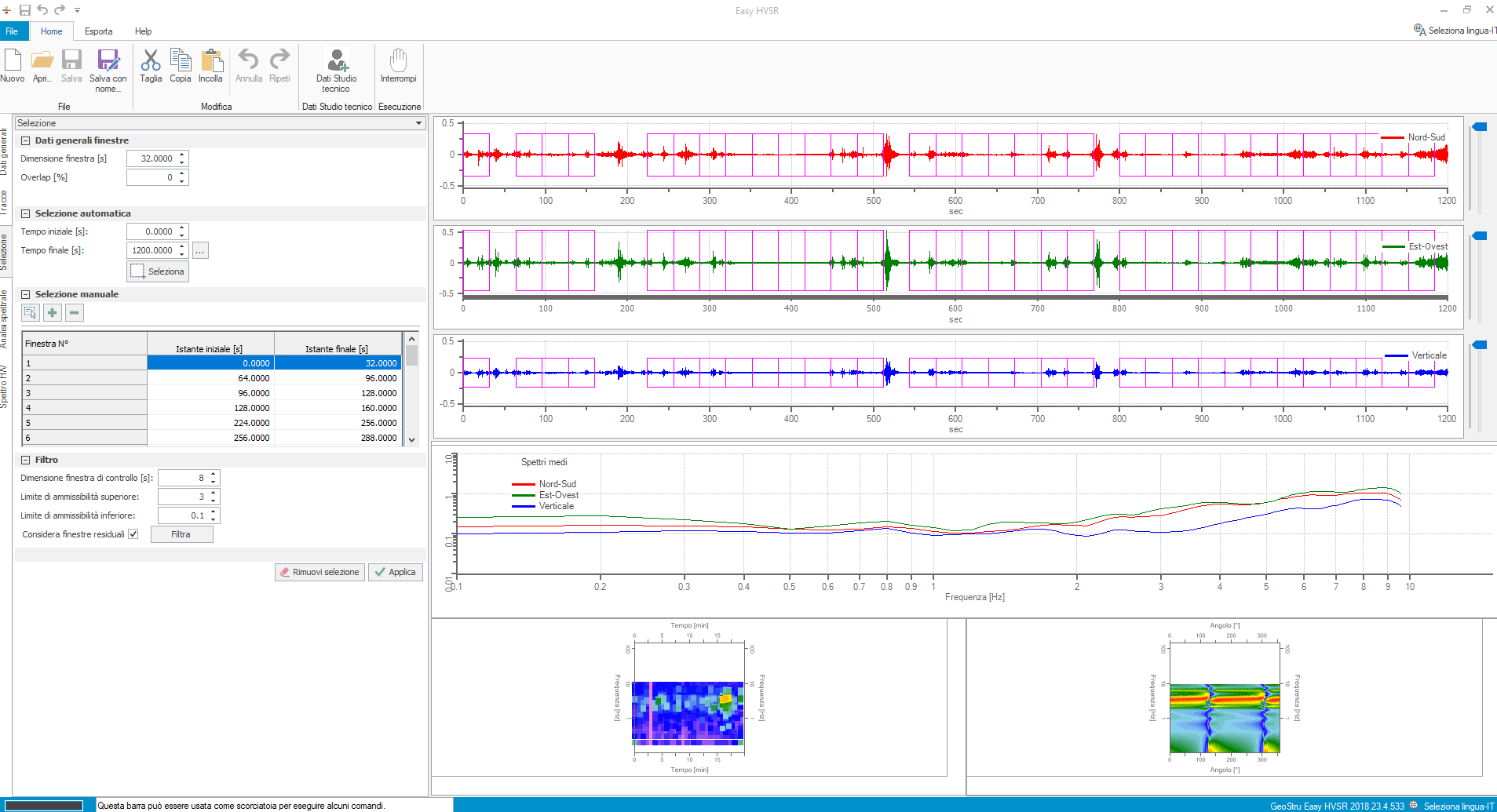Screen dimensions: 1497x812
Task: Open the Spettro H/V side tab
Action: 5,386
